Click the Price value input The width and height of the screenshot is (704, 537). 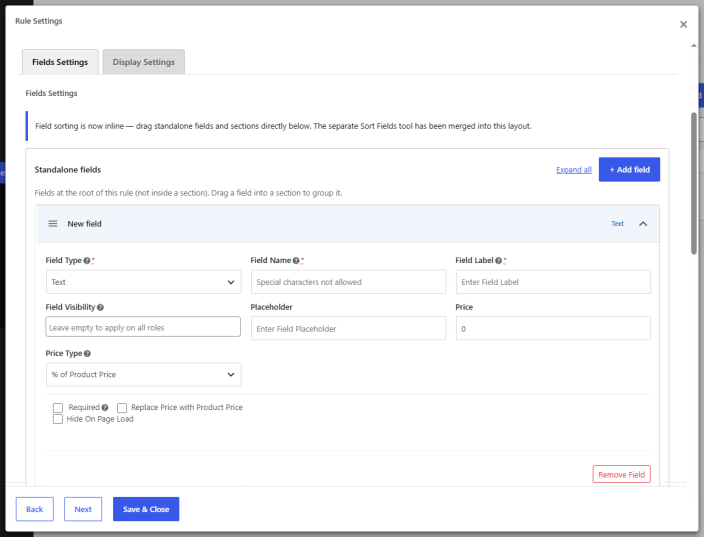pyautogui.click(x=553, y=328)
